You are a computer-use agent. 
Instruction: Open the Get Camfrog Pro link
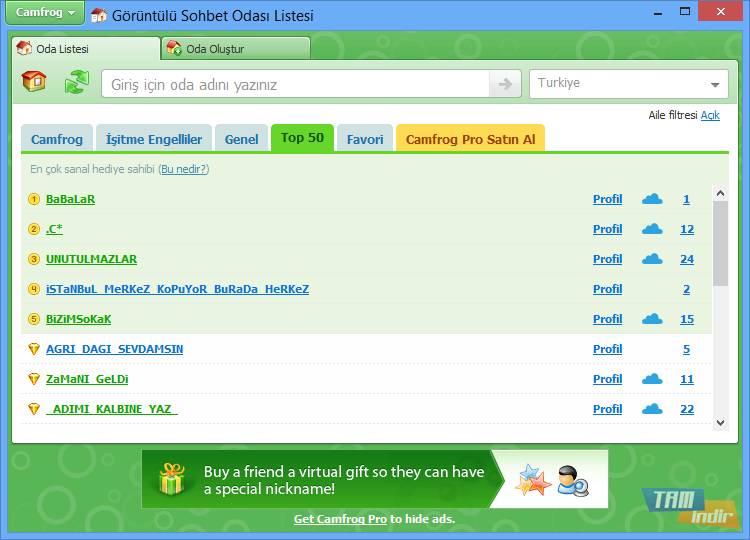[340, 519]
